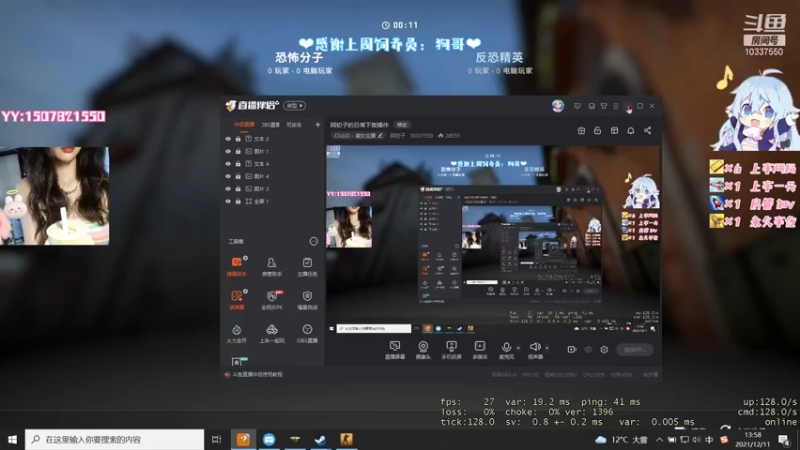Toggle the lock on 图片 1 layer

tap(238, 151)
